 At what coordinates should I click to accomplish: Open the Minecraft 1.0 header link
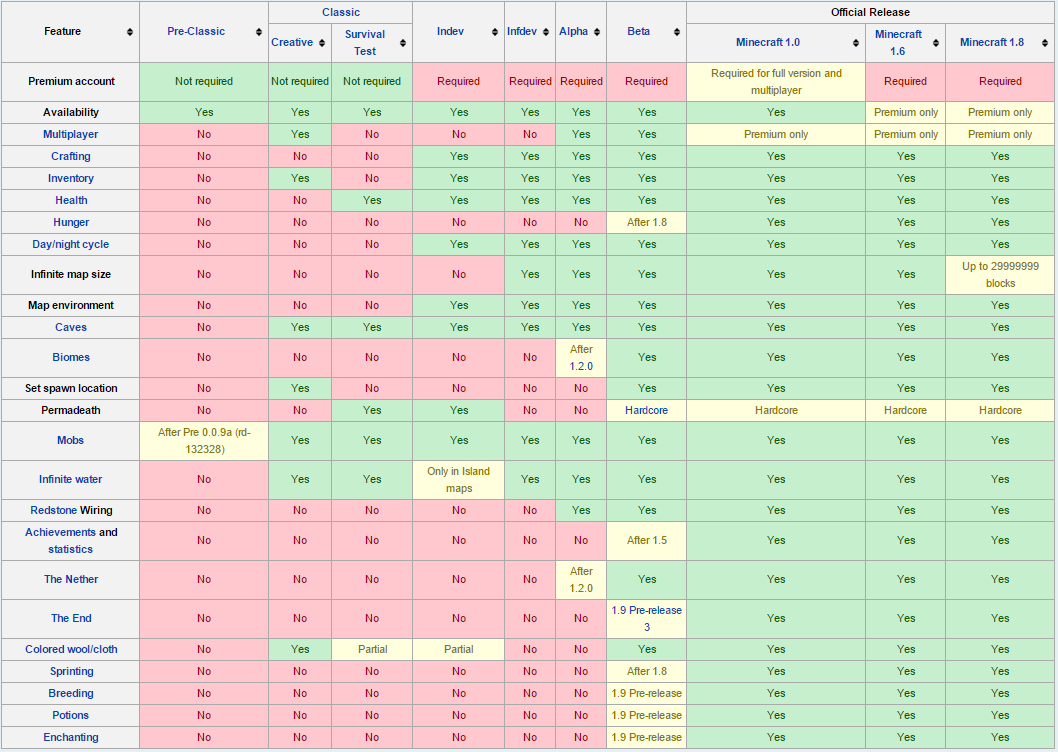[768, 42]
